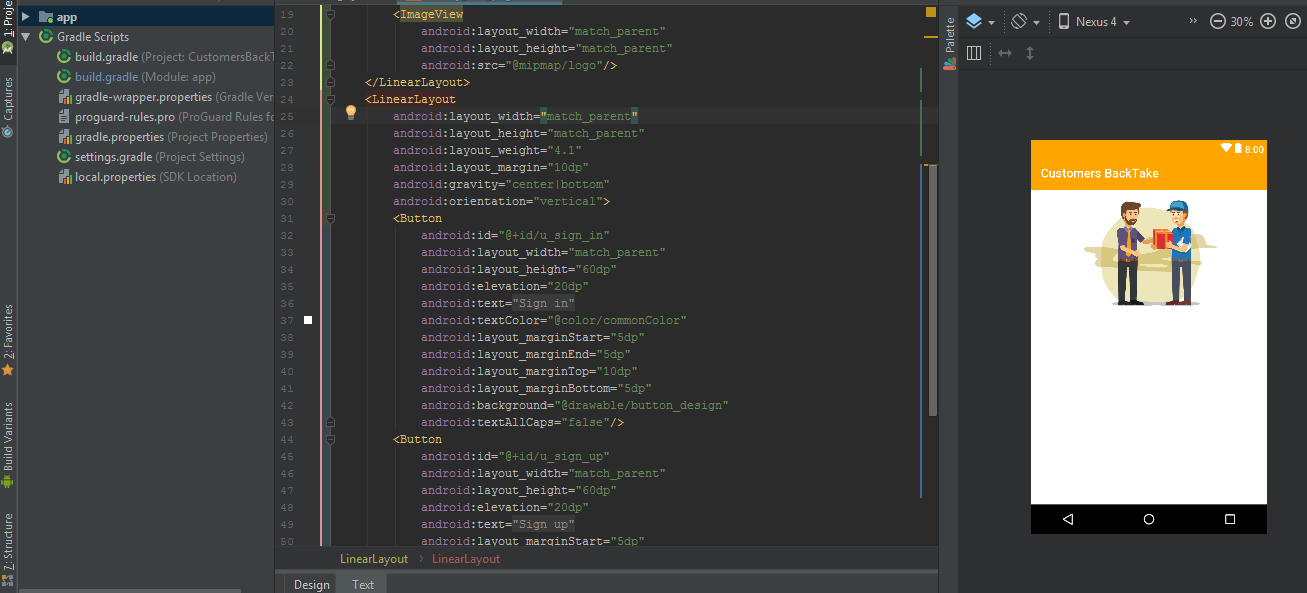Click LinearLayout in the breadcrumb bar
1307x593 pixels.
click(373, 559)
